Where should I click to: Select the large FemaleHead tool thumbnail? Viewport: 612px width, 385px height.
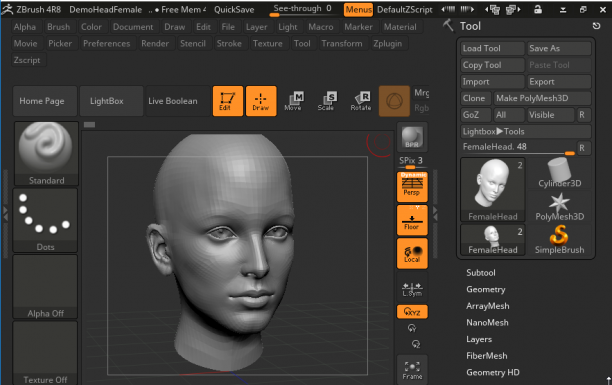coord(493,190)
